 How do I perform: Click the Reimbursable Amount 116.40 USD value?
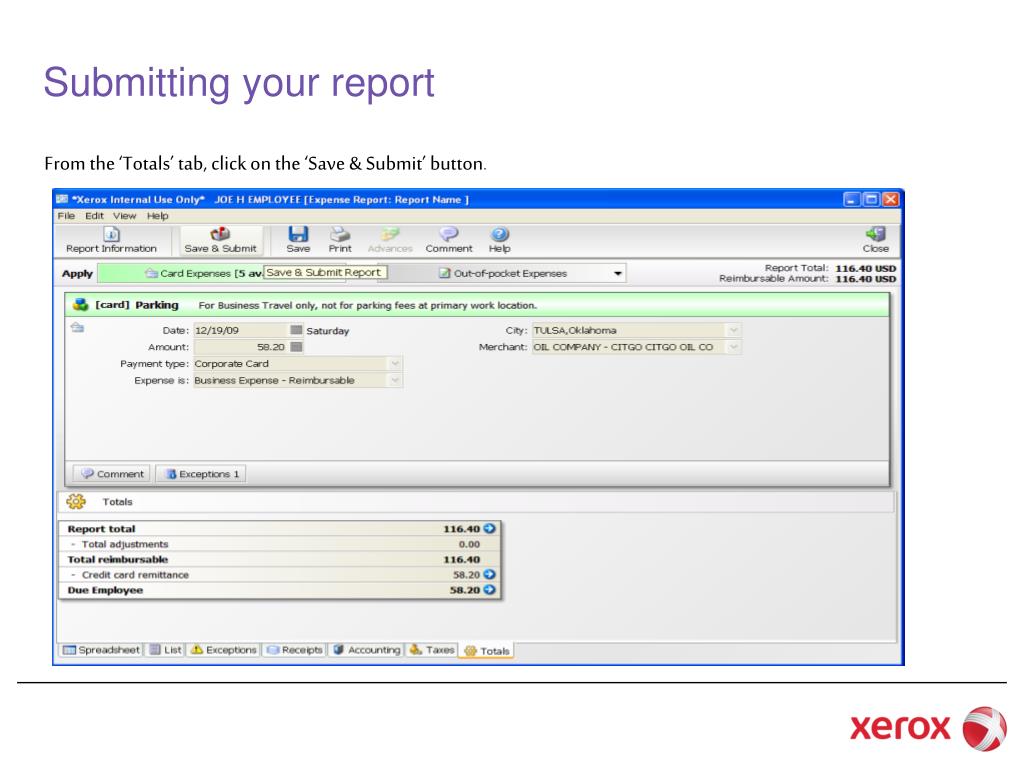pyautogui.click(x=865, y=279)
